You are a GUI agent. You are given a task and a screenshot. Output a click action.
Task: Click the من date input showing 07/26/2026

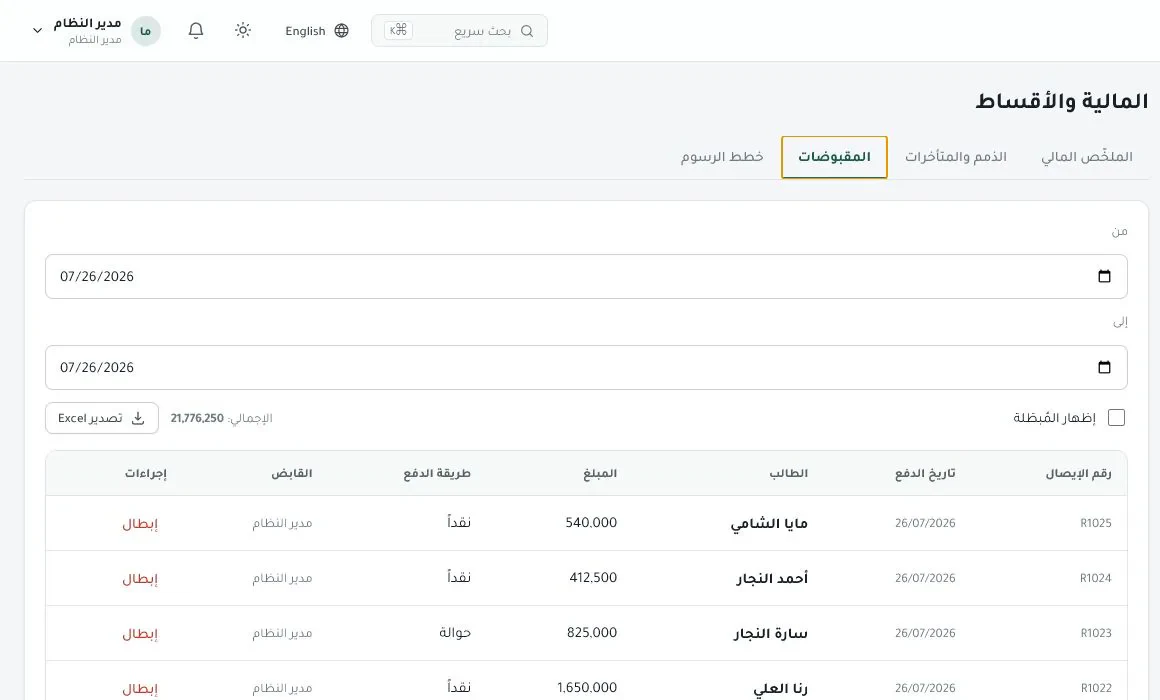tap(586, 277)
